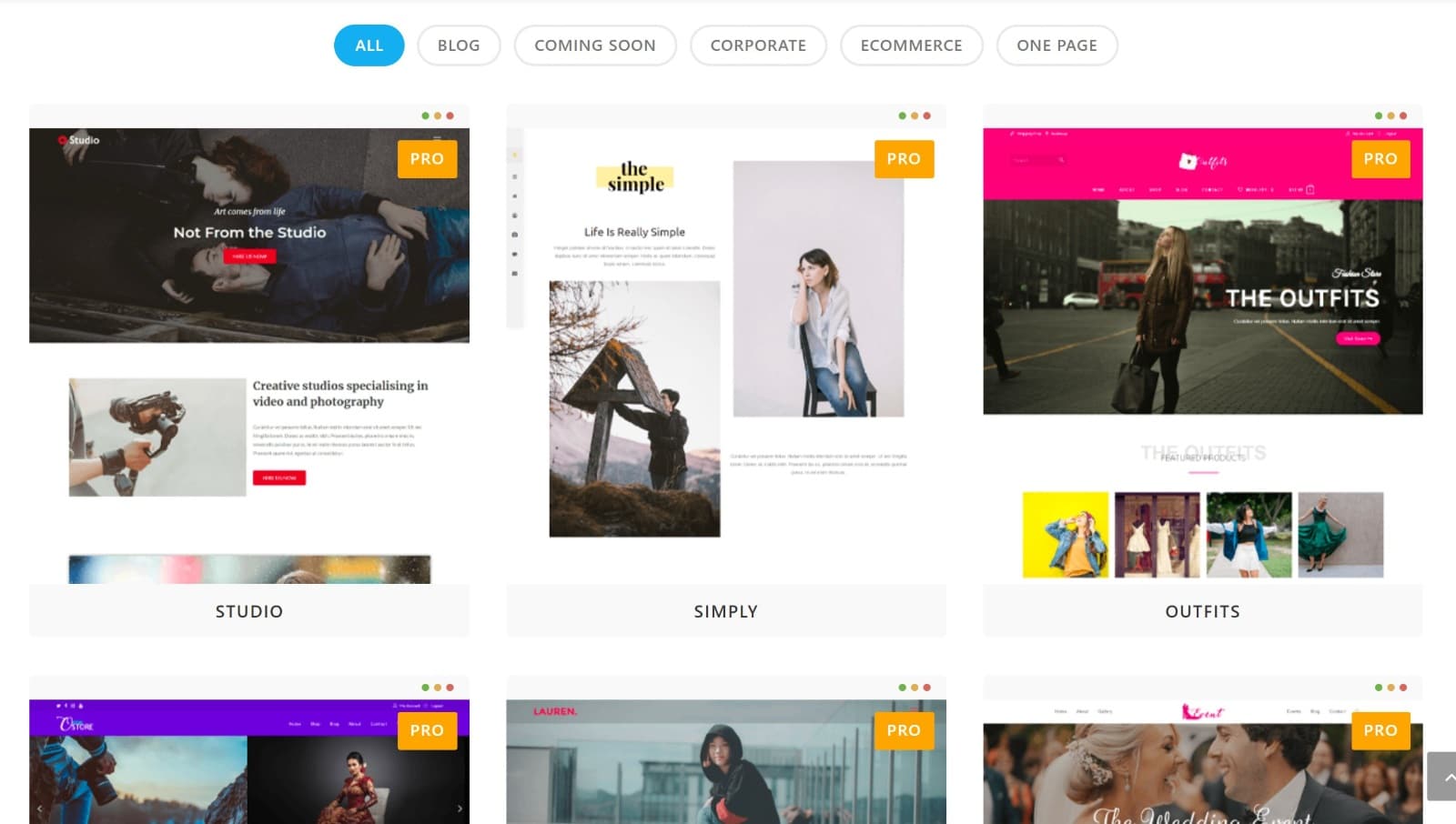Open the Simply theme preview image
Image resolution: width=1456 pixels, height=824 pixels.
click(x=726, y=356)
